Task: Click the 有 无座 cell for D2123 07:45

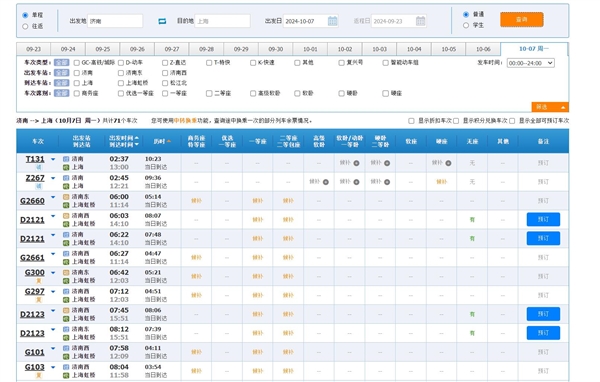Action: (x=472, y=314)
